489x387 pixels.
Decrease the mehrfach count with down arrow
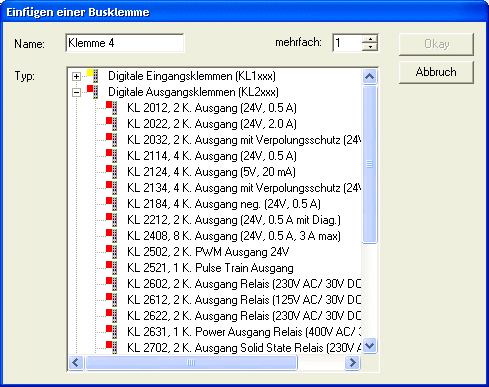tap(370, 47)
